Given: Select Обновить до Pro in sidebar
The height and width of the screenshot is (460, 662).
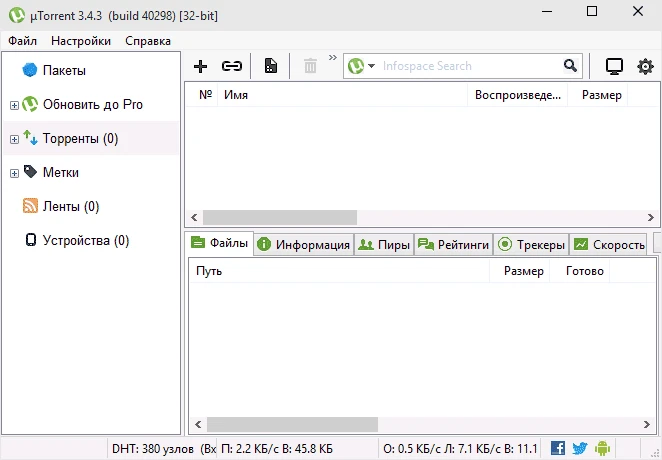Looking at the screenshot, I should click(93, 104).
